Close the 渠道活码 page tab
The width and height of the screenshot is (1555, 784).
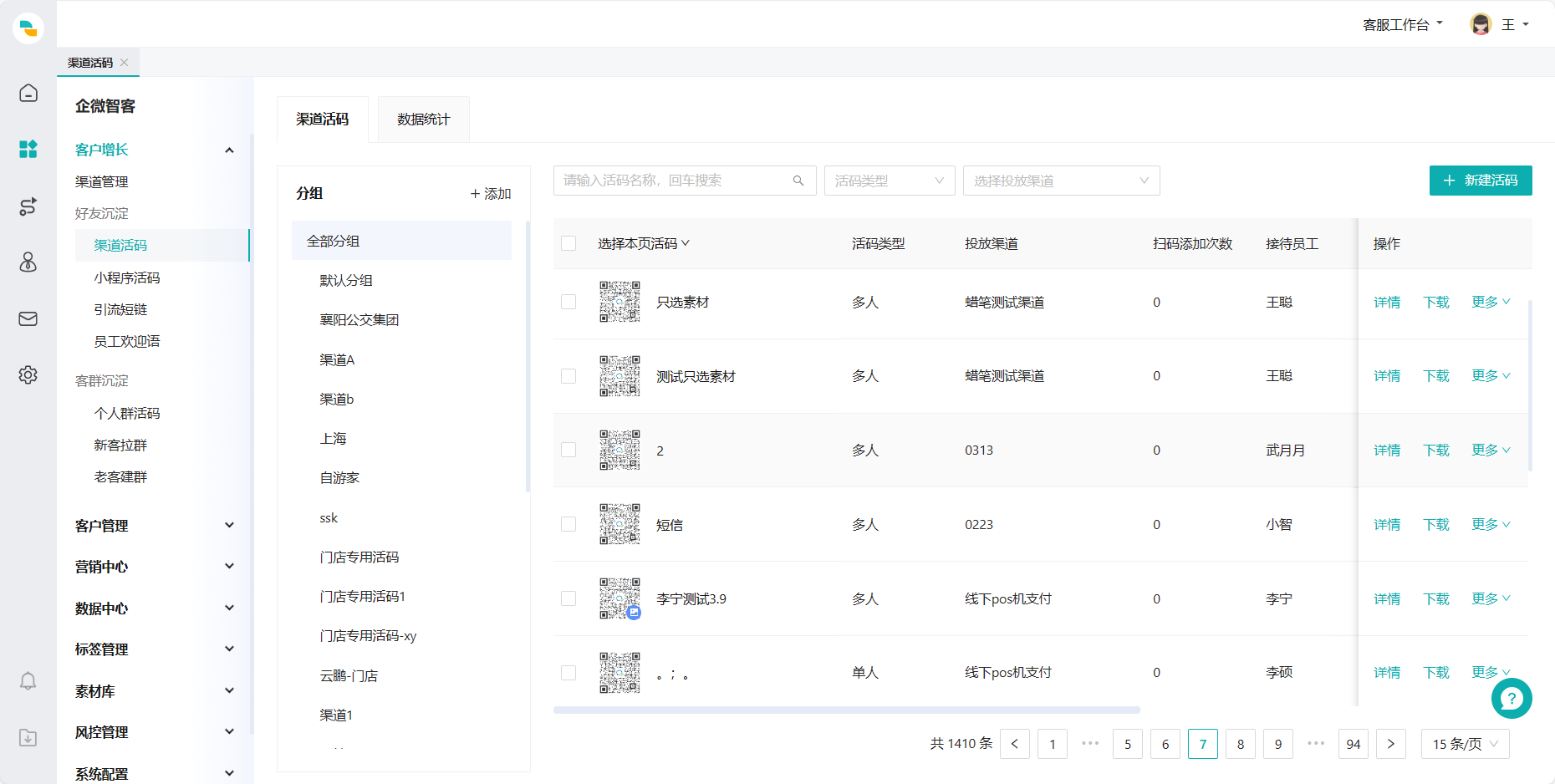point(125,63)
